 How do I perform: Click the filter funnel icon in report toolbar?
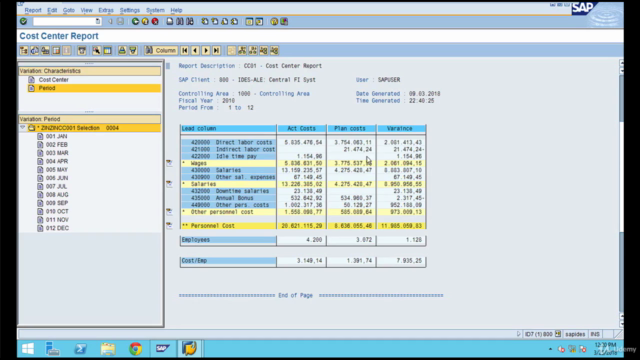[x=133, y=50]
